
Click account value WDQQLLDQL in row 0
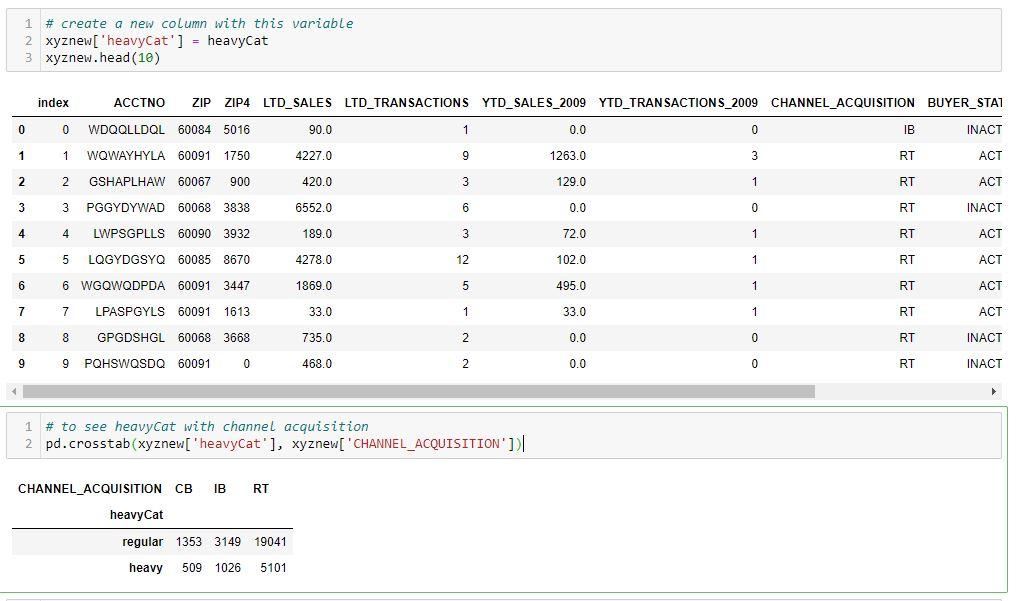click(128, 129)
